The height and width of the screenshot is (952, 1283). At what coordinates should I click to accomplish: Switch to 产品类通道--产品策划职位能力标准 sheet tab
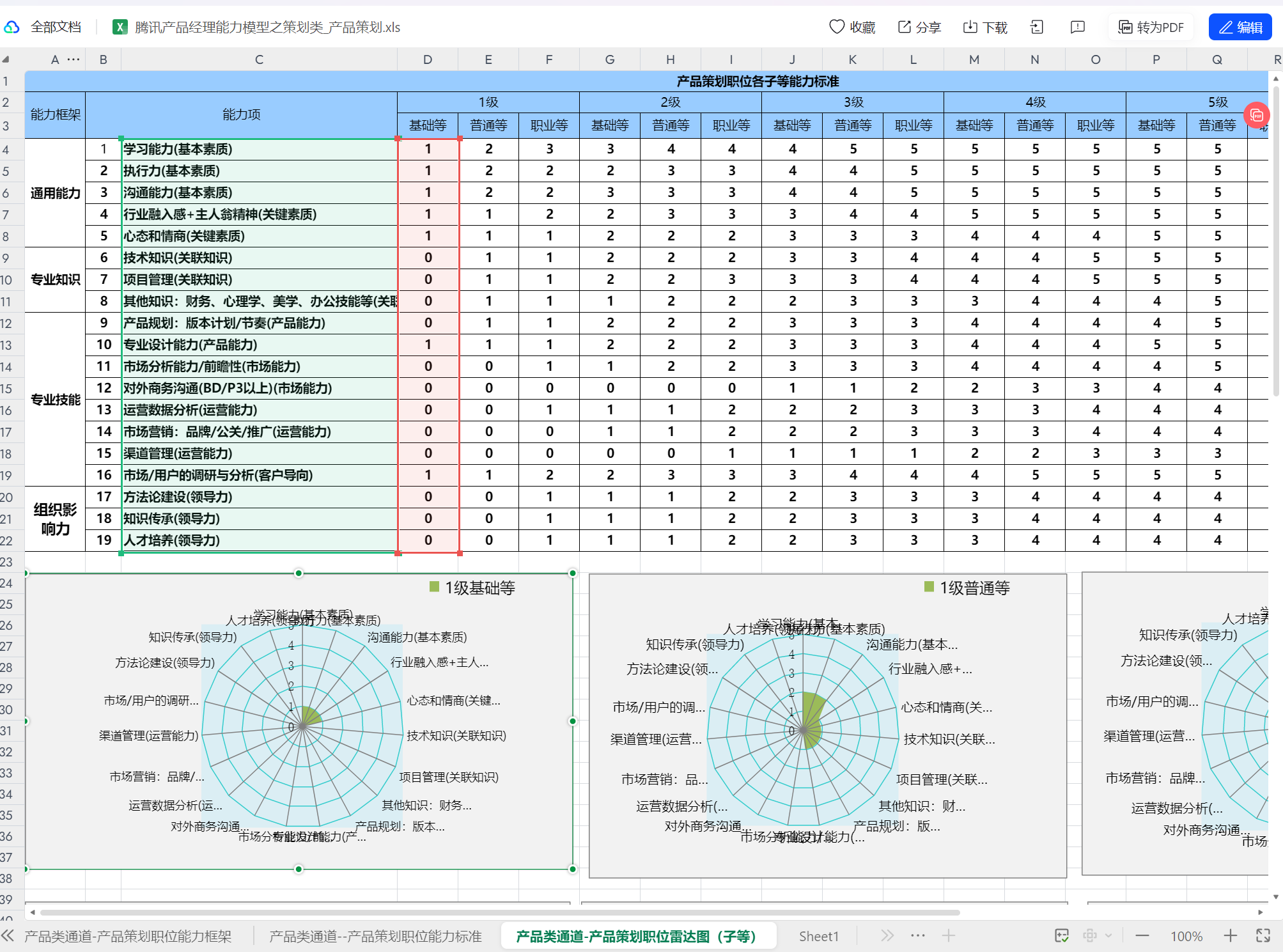tap(375, 936)
